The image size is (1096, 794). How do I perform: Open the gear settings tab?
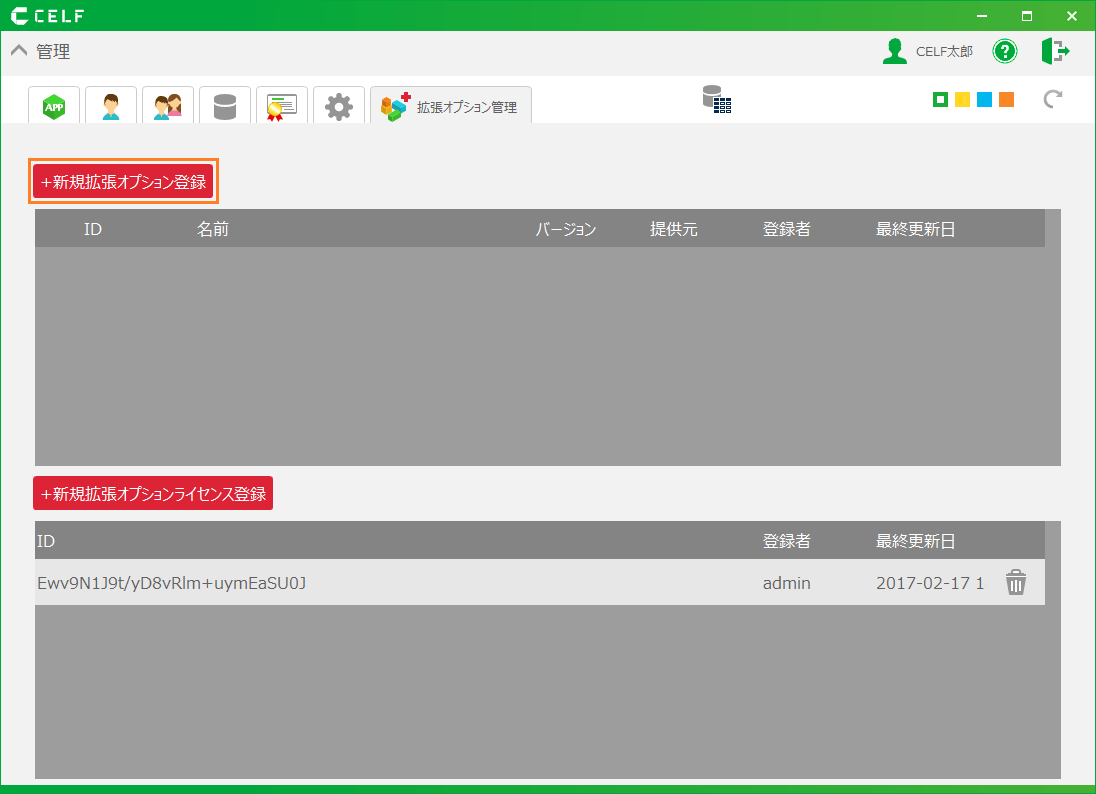pos(339,106)
